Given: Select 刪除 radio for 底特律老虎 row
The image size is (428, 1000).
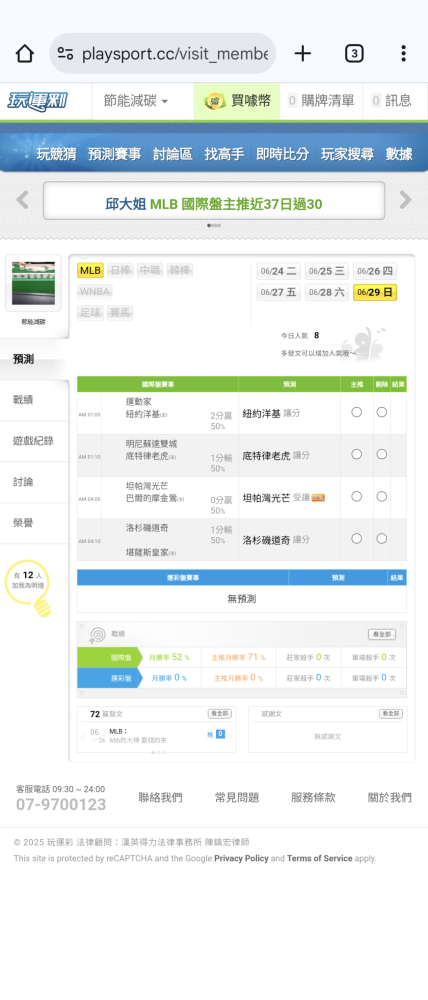Looking at the screenshot, I should point(381,454).
